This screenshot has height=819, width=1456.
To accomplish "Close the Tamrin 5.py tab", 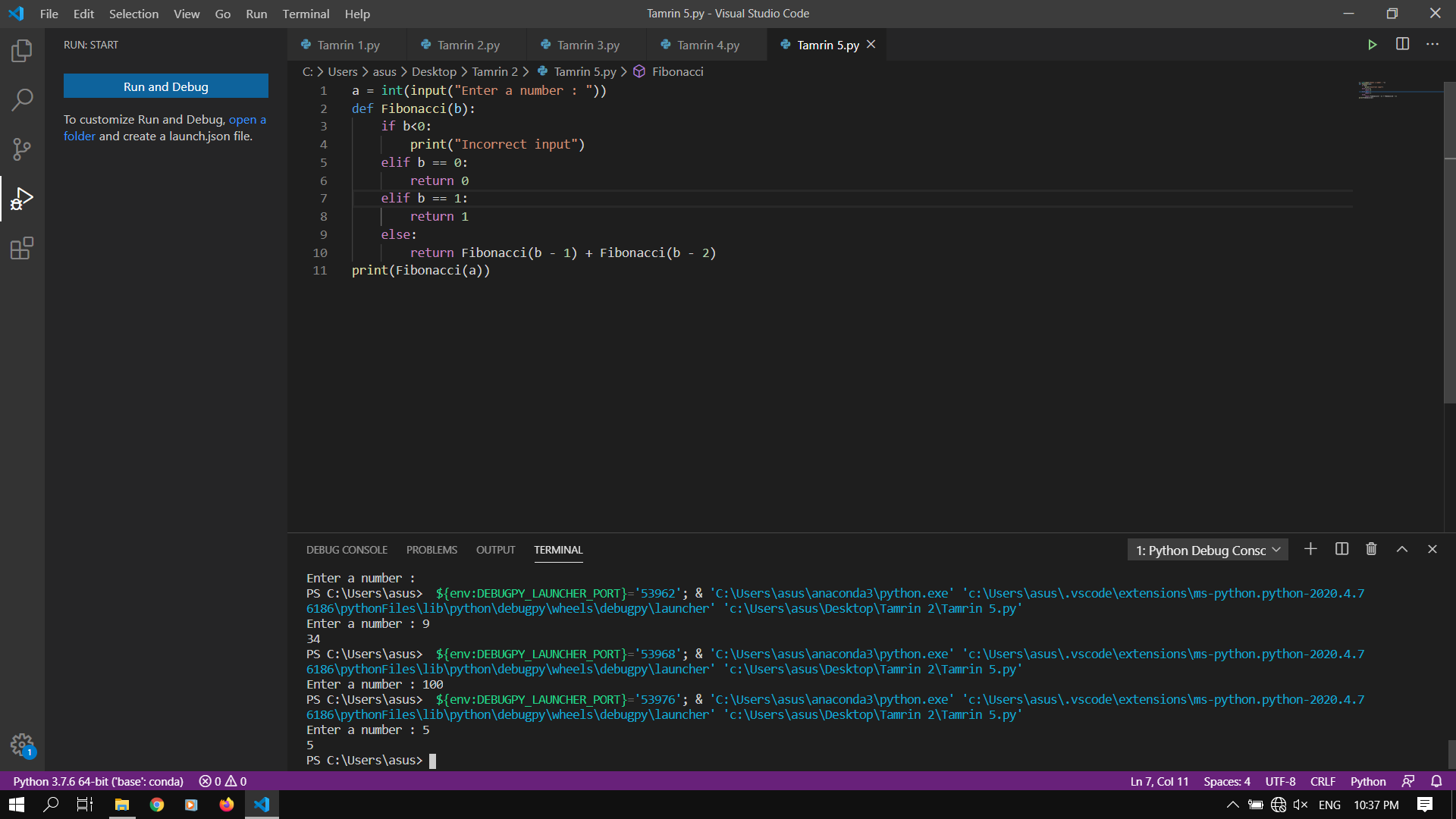I will [x=871, y=45].
